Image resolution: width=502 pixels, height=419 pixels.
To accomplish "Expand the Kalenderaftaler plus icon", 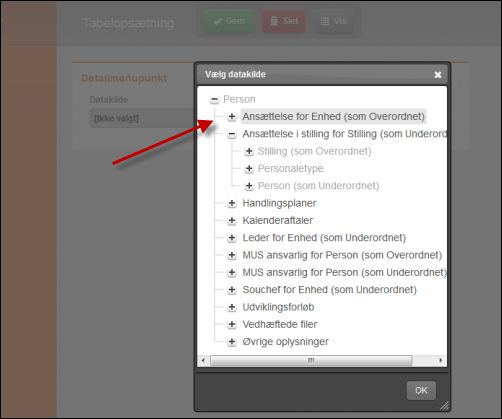I will coord(232,221).
